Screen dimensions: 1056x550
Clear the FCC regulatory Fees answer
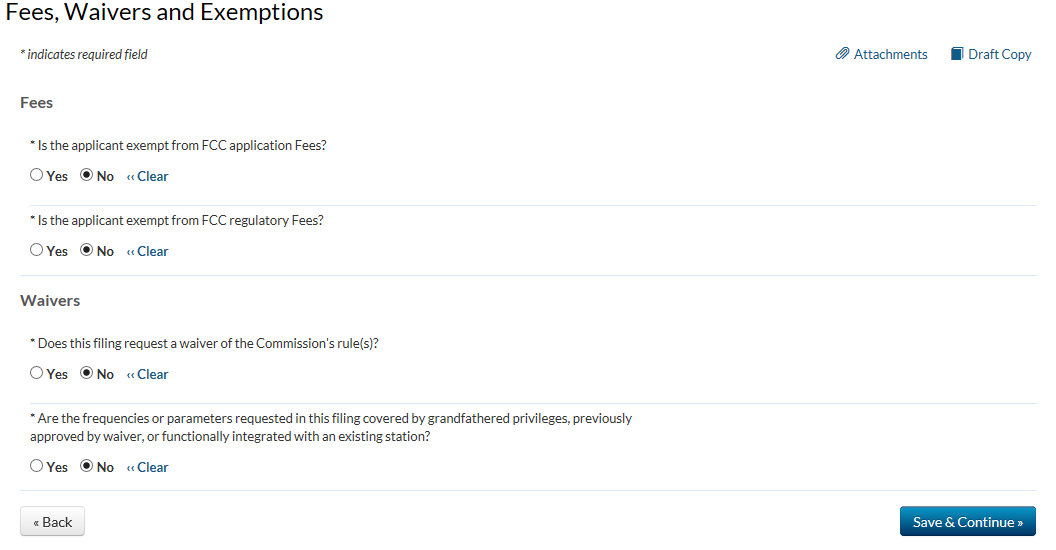pyautogui.click(x=148, y=251)
